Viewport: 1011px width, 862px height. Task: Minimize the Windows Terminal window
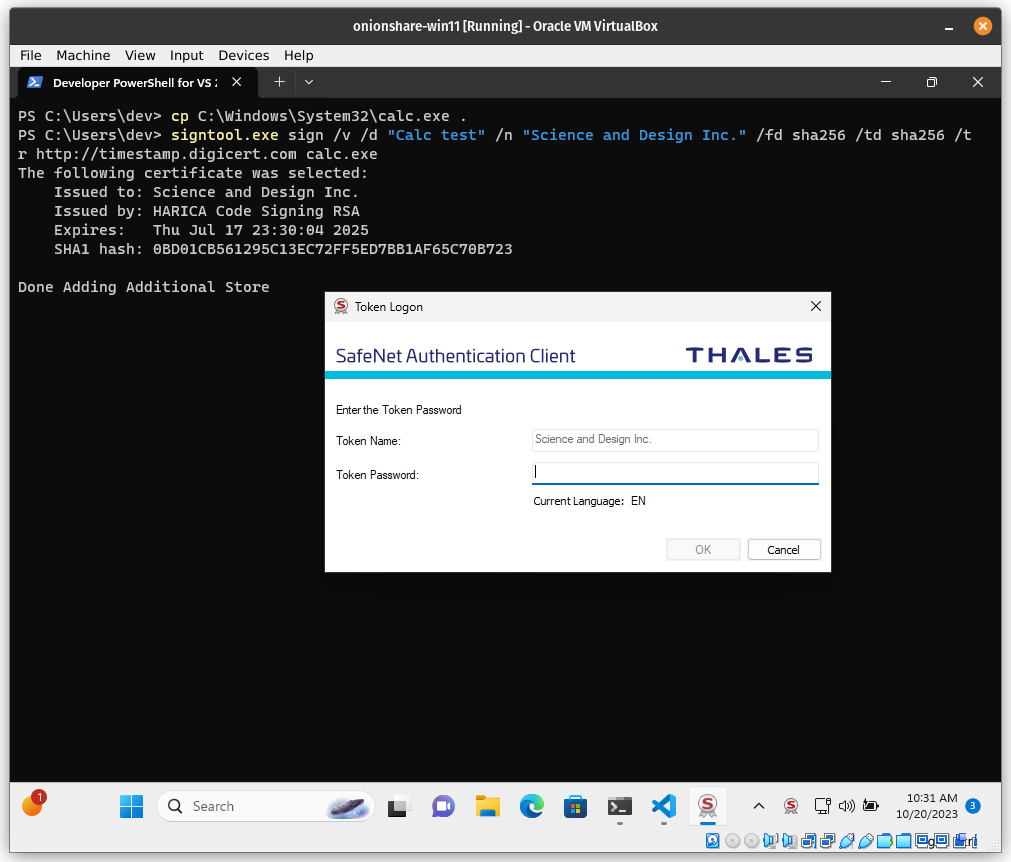[x=886, y=82]
